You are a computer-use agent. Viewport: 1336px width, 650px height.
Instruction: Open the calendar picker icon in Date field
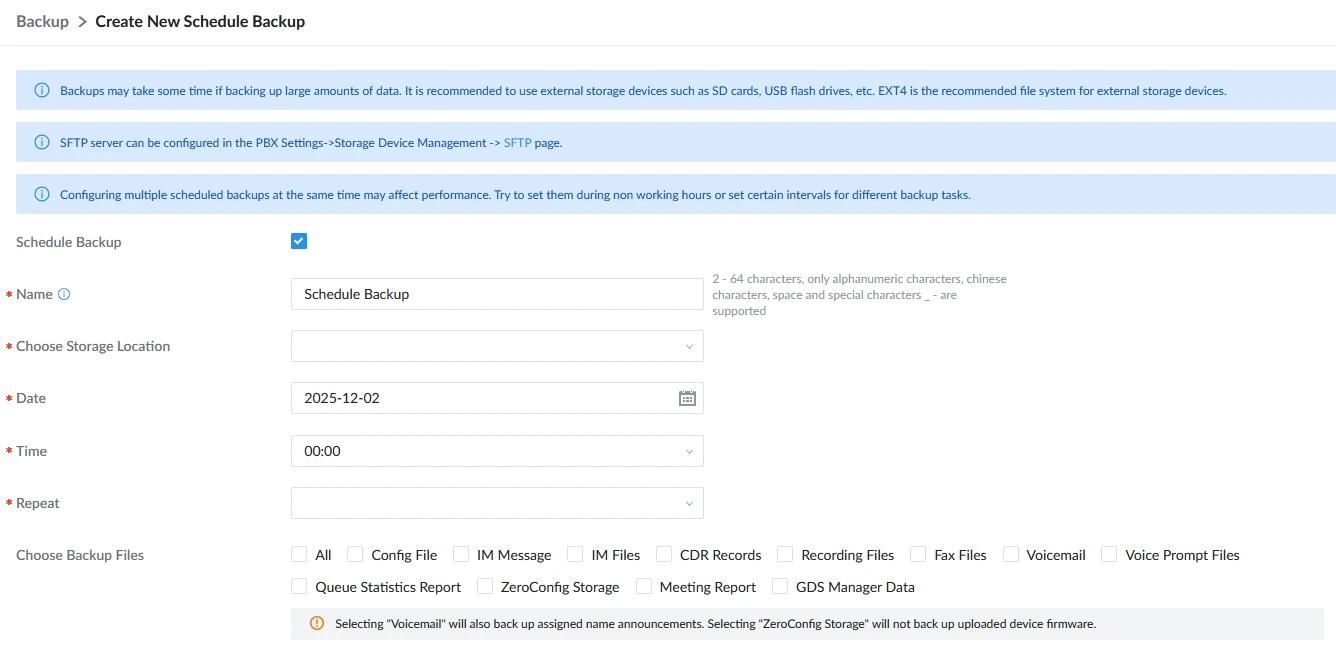pos(687,398)
